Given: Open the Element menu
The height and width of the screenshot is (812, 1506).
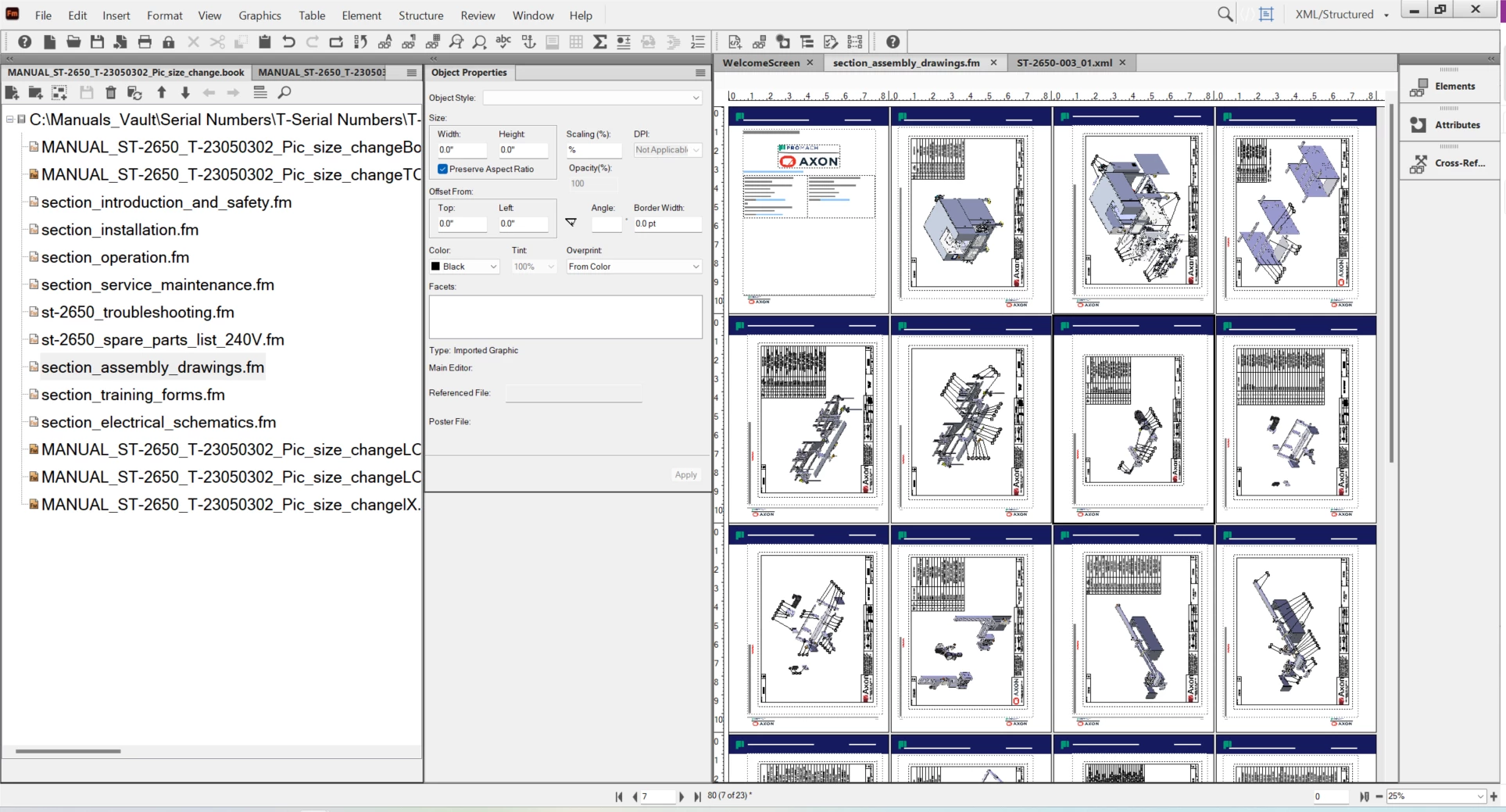Looking at the screenshot, I should pyautogui.click(x=361, y=15).
